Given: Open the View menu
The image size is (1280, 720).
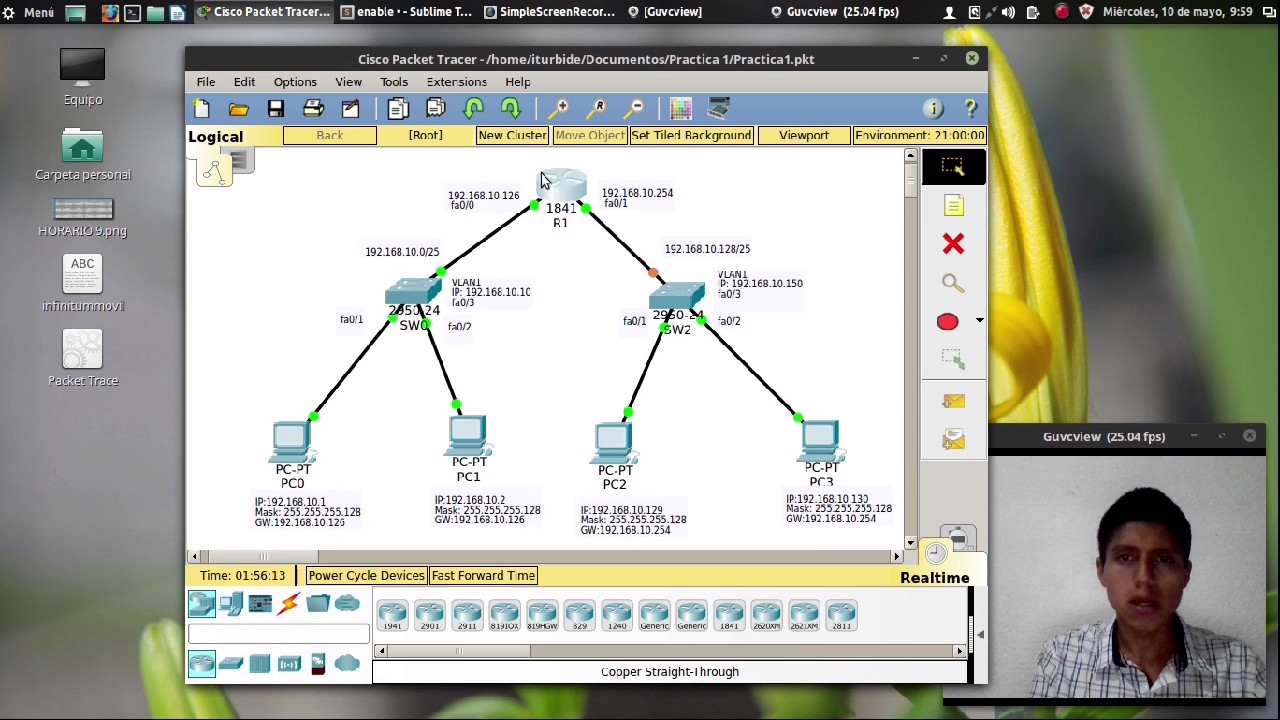Looking at the screenshot, I should [348, 82].
